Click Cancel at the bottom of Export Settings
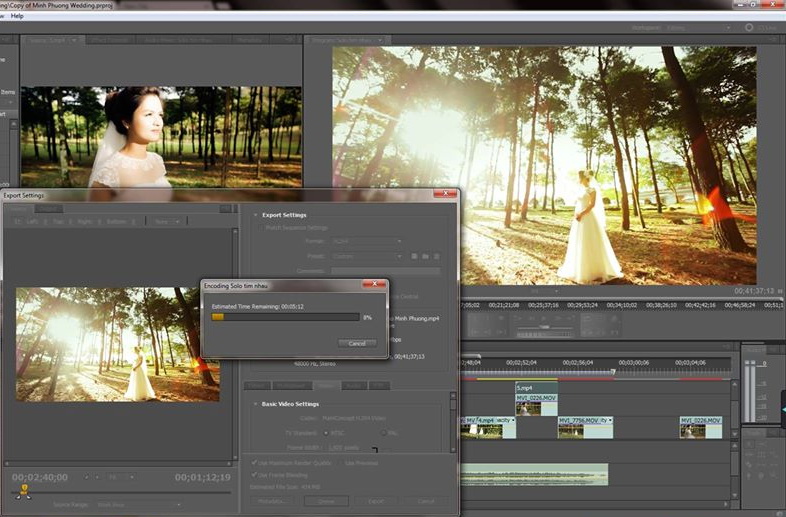Image resolution: width=786 pixels, height=517 pixels. tap(426, 501)
